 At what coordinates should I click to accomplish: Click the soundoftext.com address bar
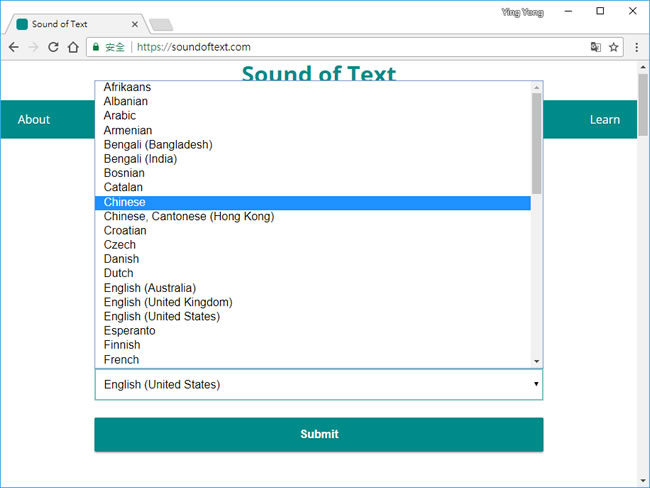click(354, 47)
